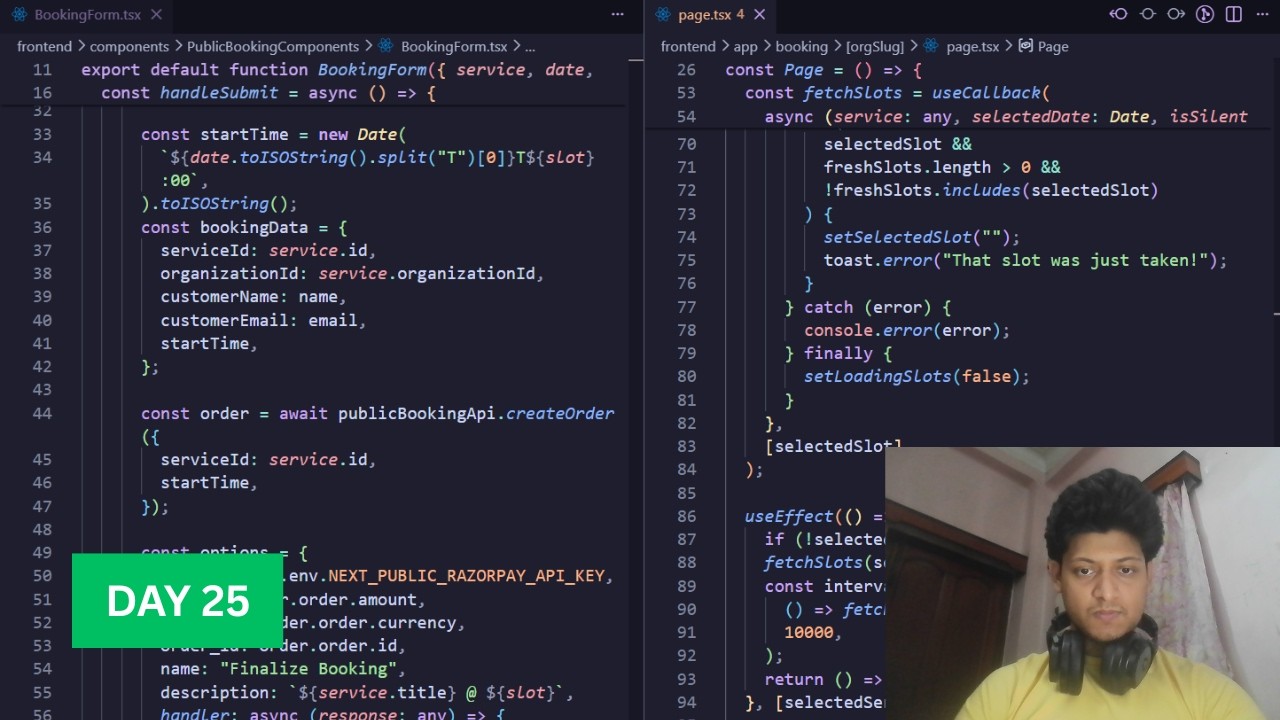This screenshot has width=1280, height=720.
Task: Open 'Page' symbol breadcrumb
Action: pos(1052,46)
